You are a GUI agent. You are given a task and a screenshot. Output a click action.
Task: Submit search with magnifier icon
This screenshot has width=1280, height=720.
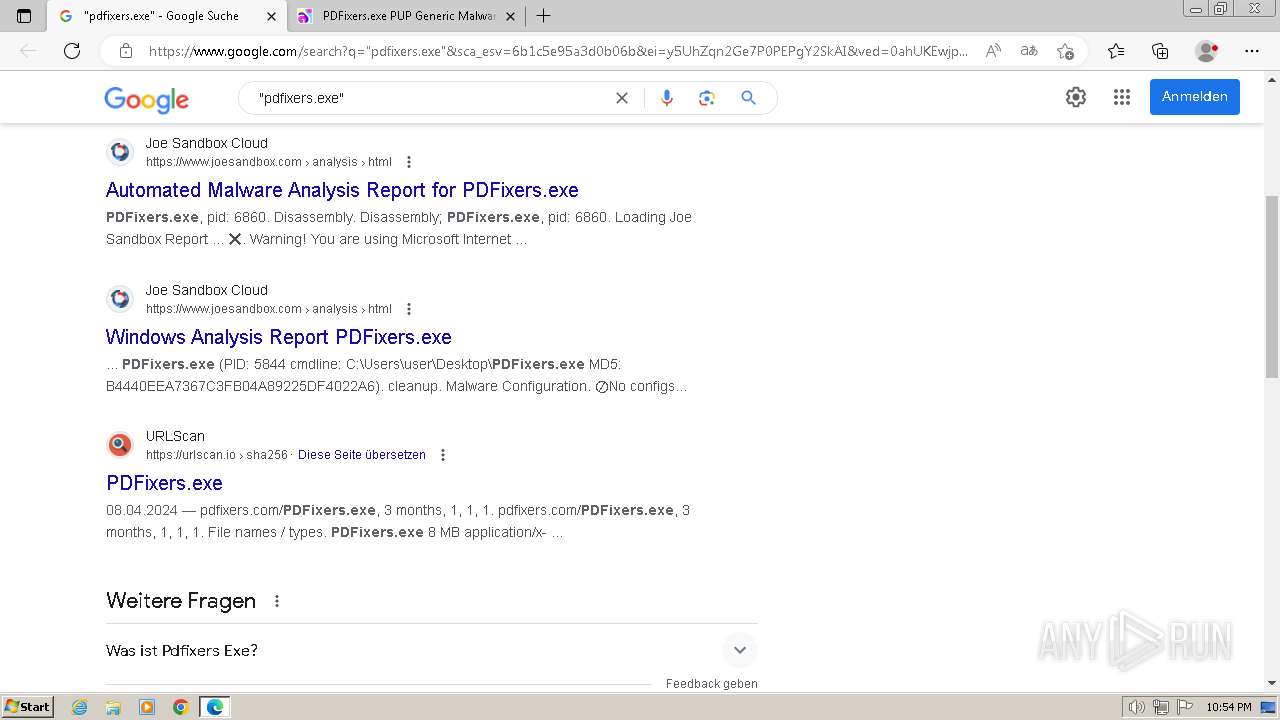point(748,98)
